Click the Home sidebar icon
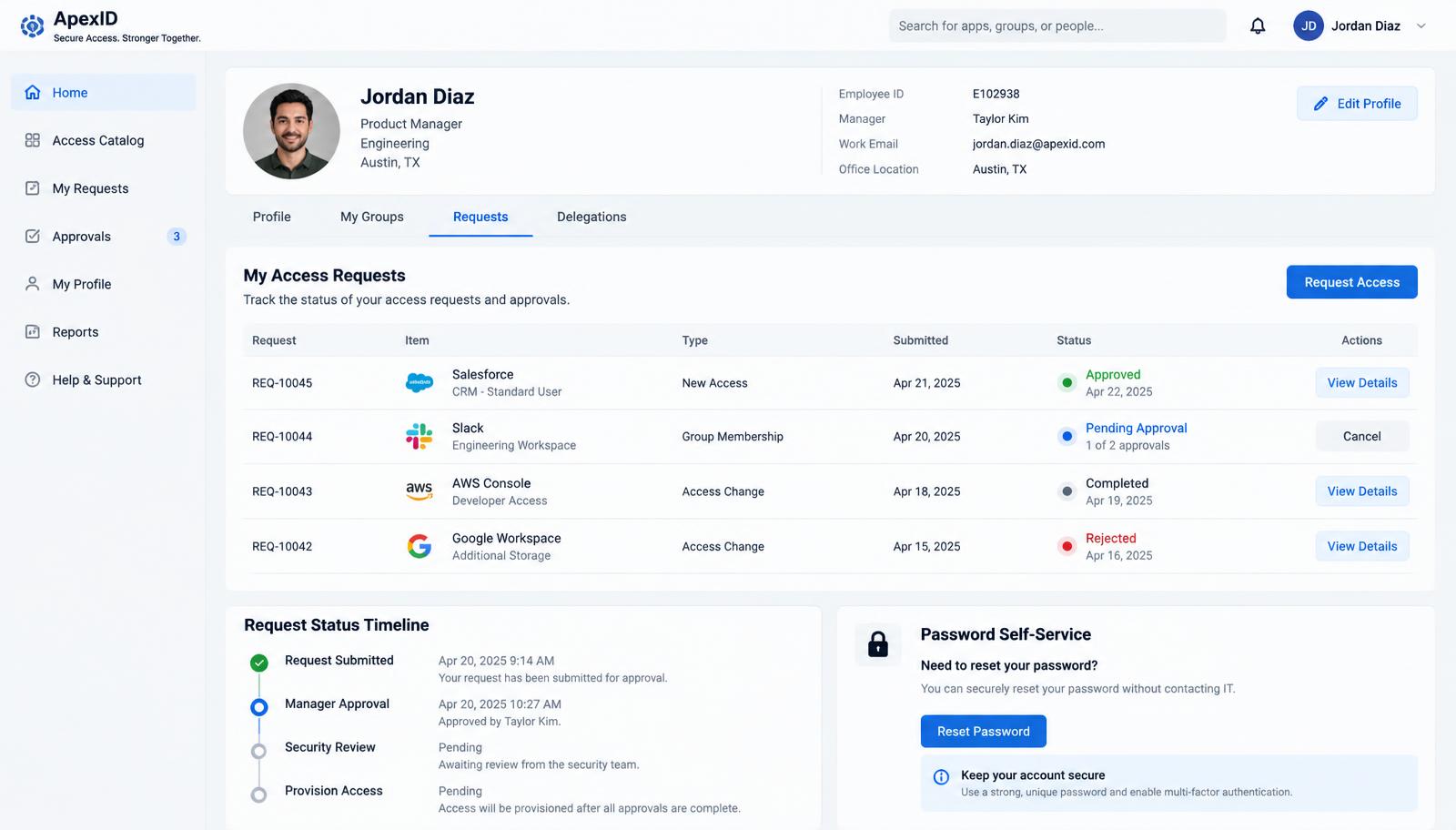This screenshot has width=1456, height=830. click(33, 92)
